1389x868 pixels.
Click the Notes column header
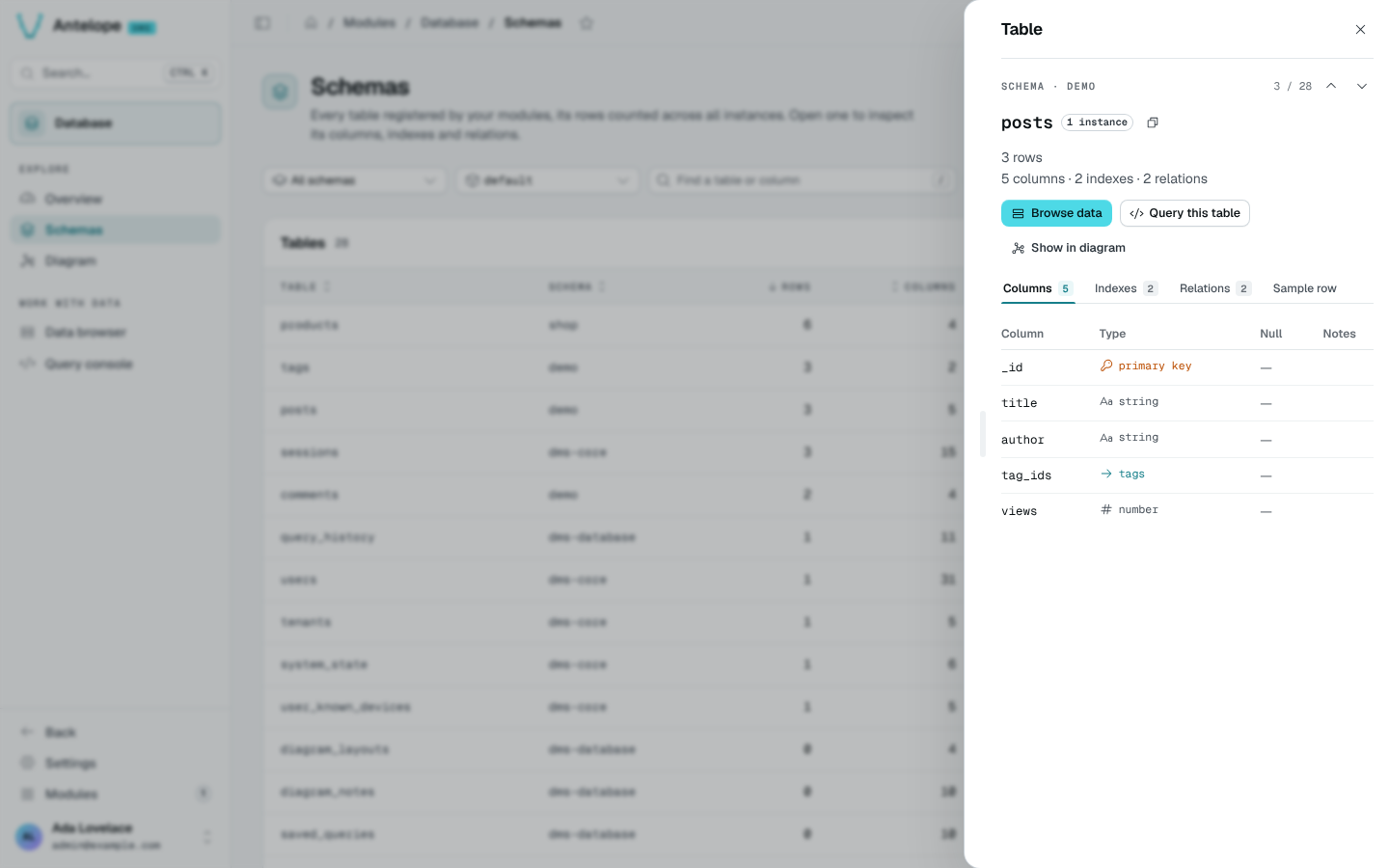click(x=1339, y=334)
